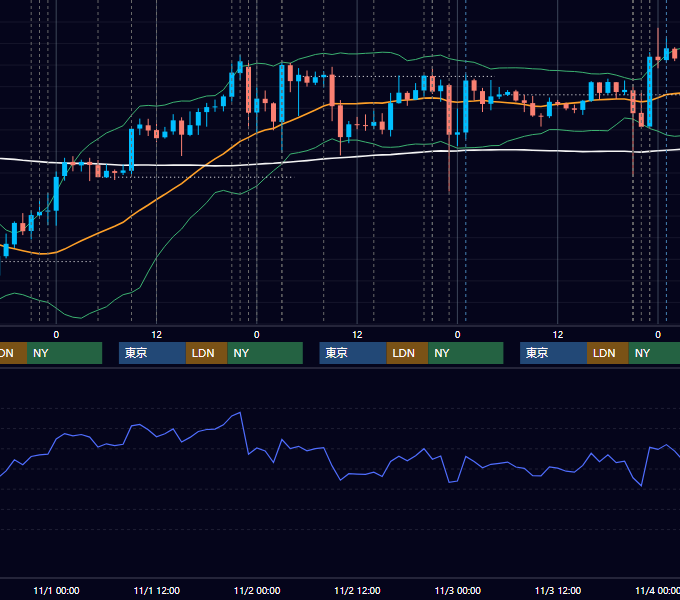Click NY session block under the 11/2 0-hour mark
Viewport: 680px width, 600px height.
pos(265,353)
